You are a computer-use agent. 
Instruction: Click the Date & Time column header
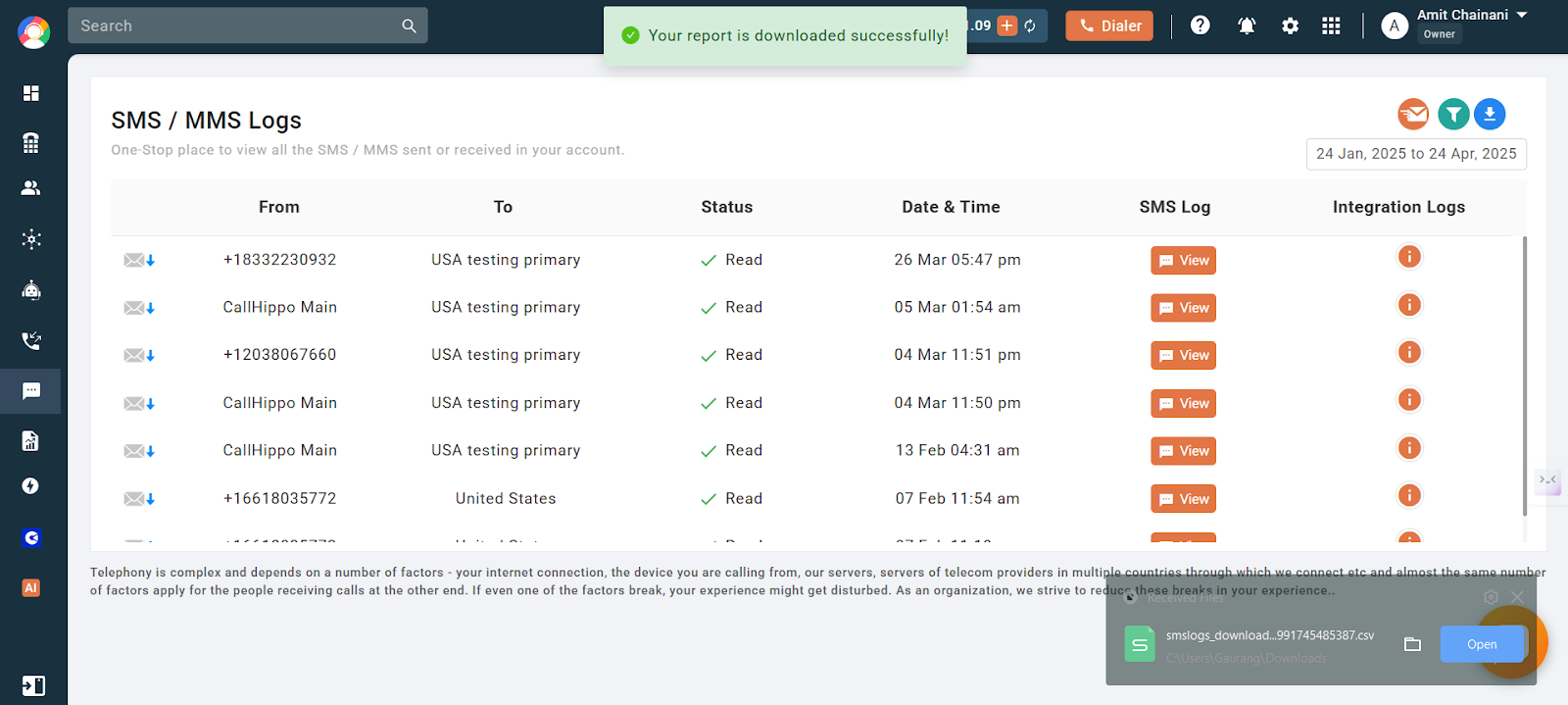pyautogui.click(x=951, y=207)
